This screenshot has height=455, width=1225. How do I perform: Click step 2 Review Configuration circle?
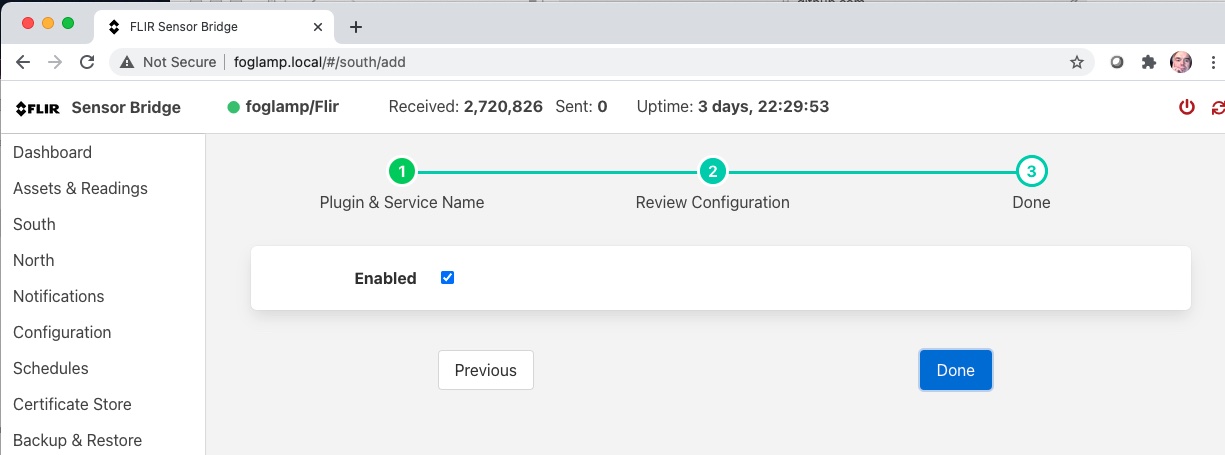click(712, 172)
